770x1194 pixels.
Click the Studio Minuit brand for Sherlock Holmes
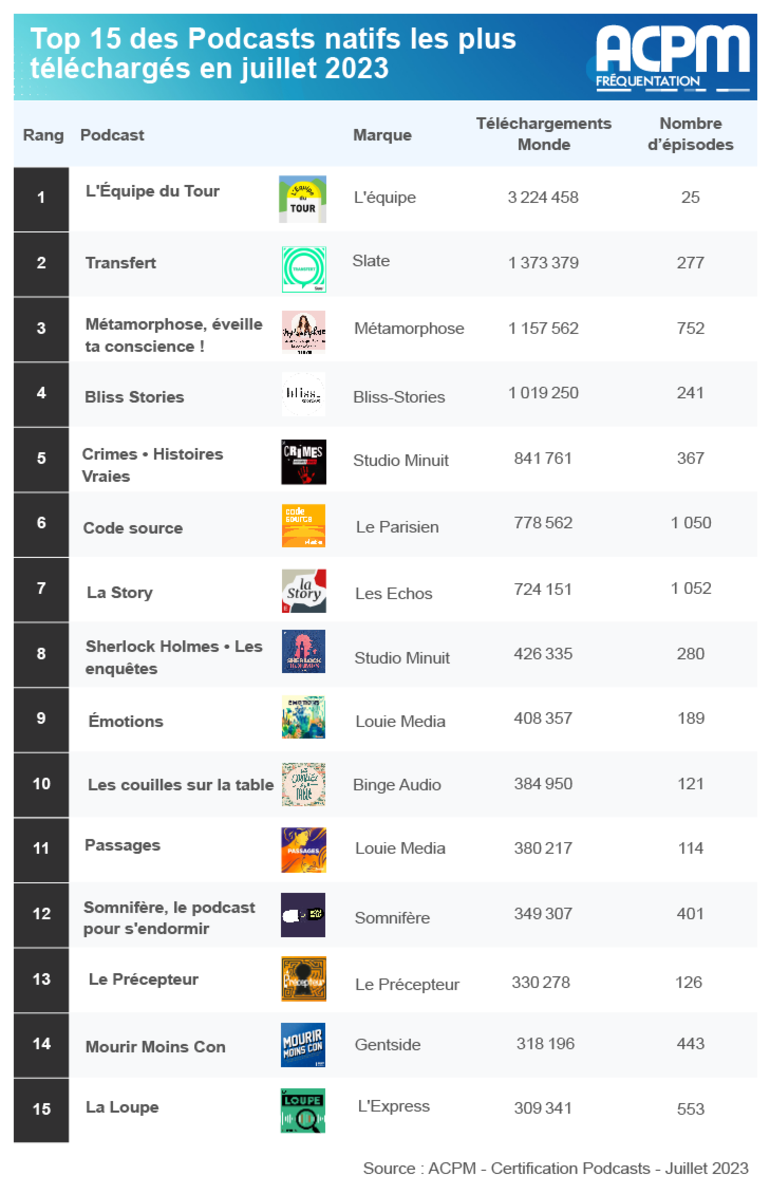[402, 658]
